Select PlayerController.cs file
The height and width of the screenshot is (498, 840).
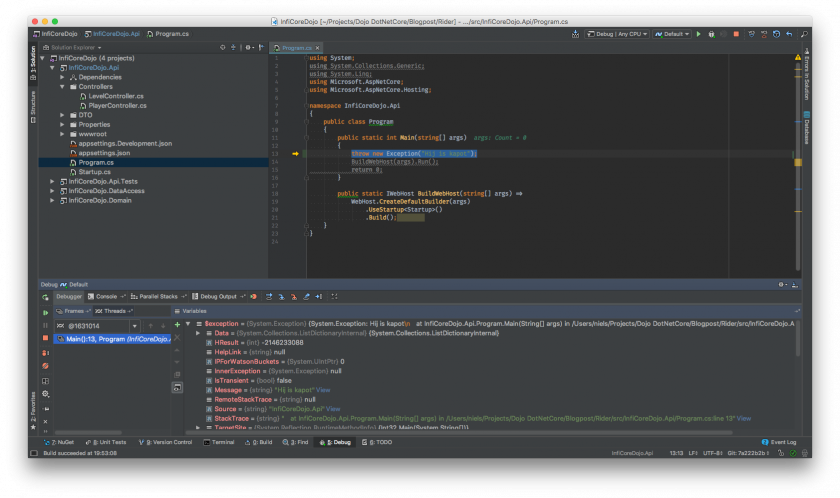pos(113,105)
